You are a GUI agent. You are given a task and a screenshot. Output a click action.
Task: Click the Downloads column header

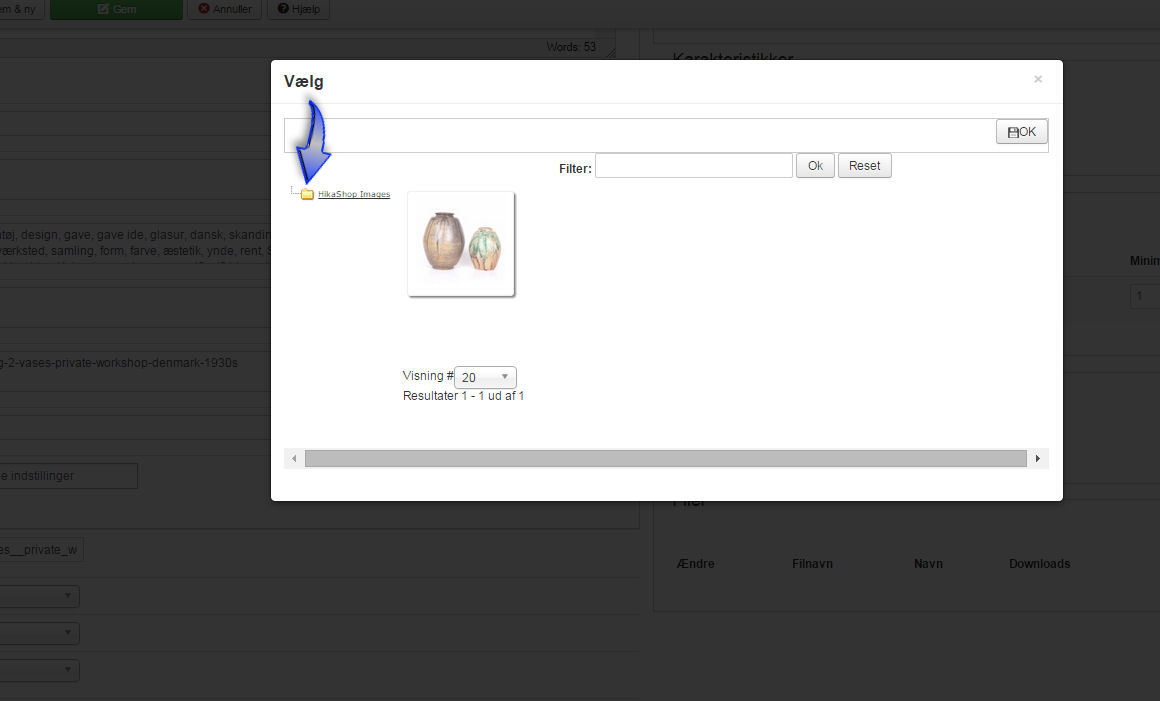click(x=1039, y=563)
